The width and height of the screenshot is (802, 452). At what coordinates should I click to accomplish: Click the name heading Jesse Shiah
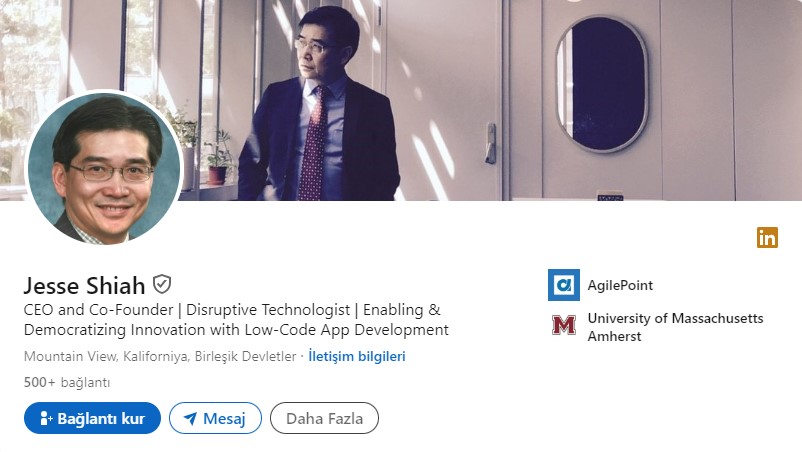84,285
